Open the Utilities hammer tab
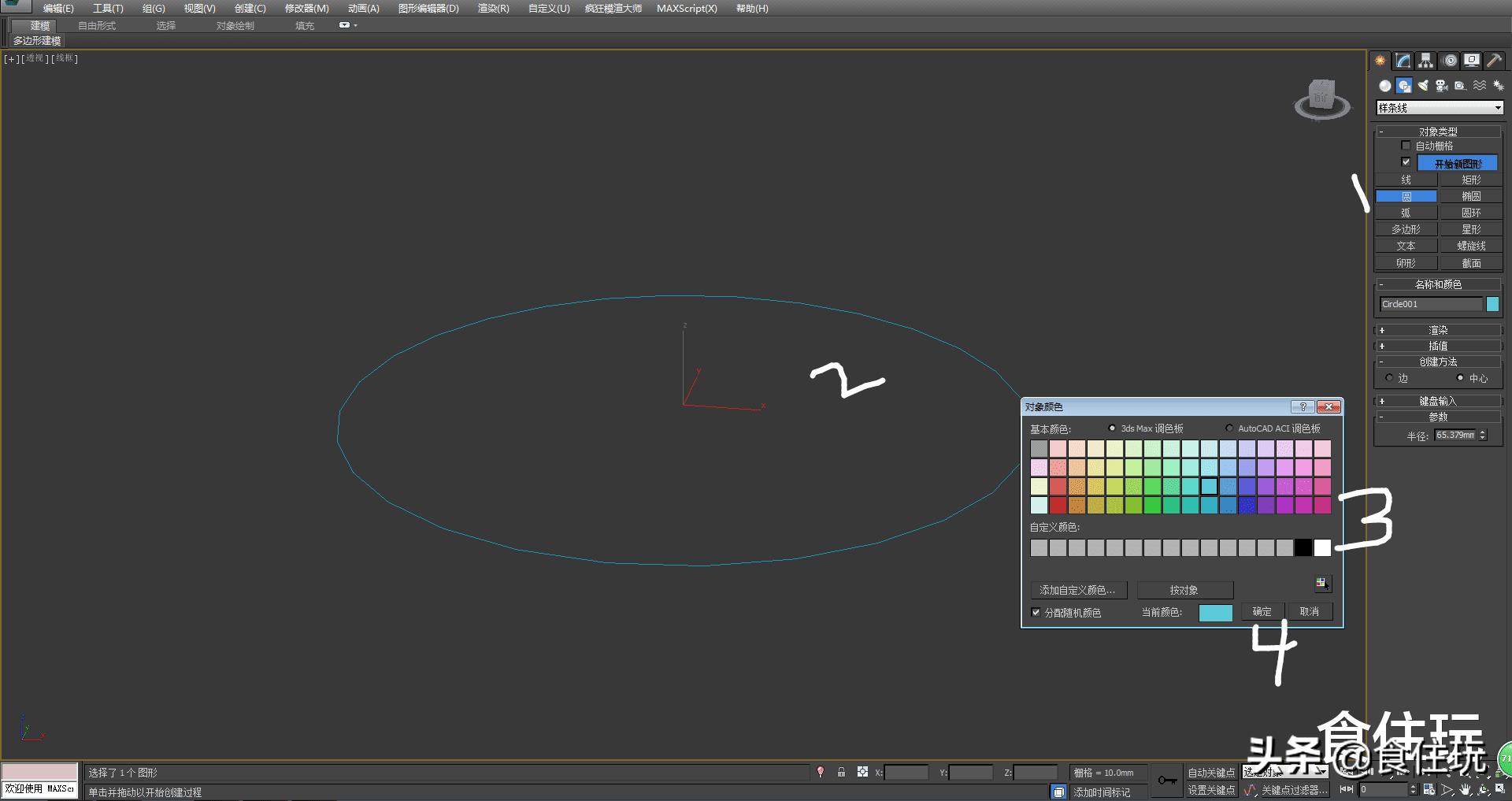 1494,61
